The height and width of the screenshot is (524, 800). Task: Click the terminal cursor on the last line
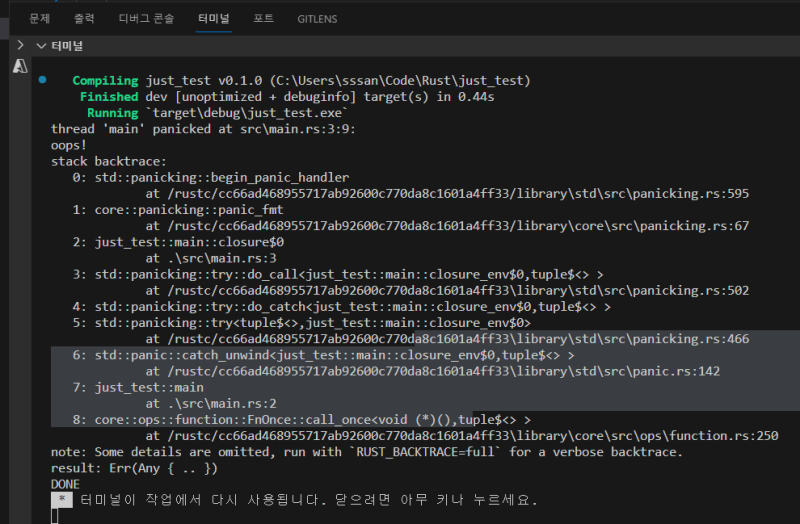[x=57, y=515]
